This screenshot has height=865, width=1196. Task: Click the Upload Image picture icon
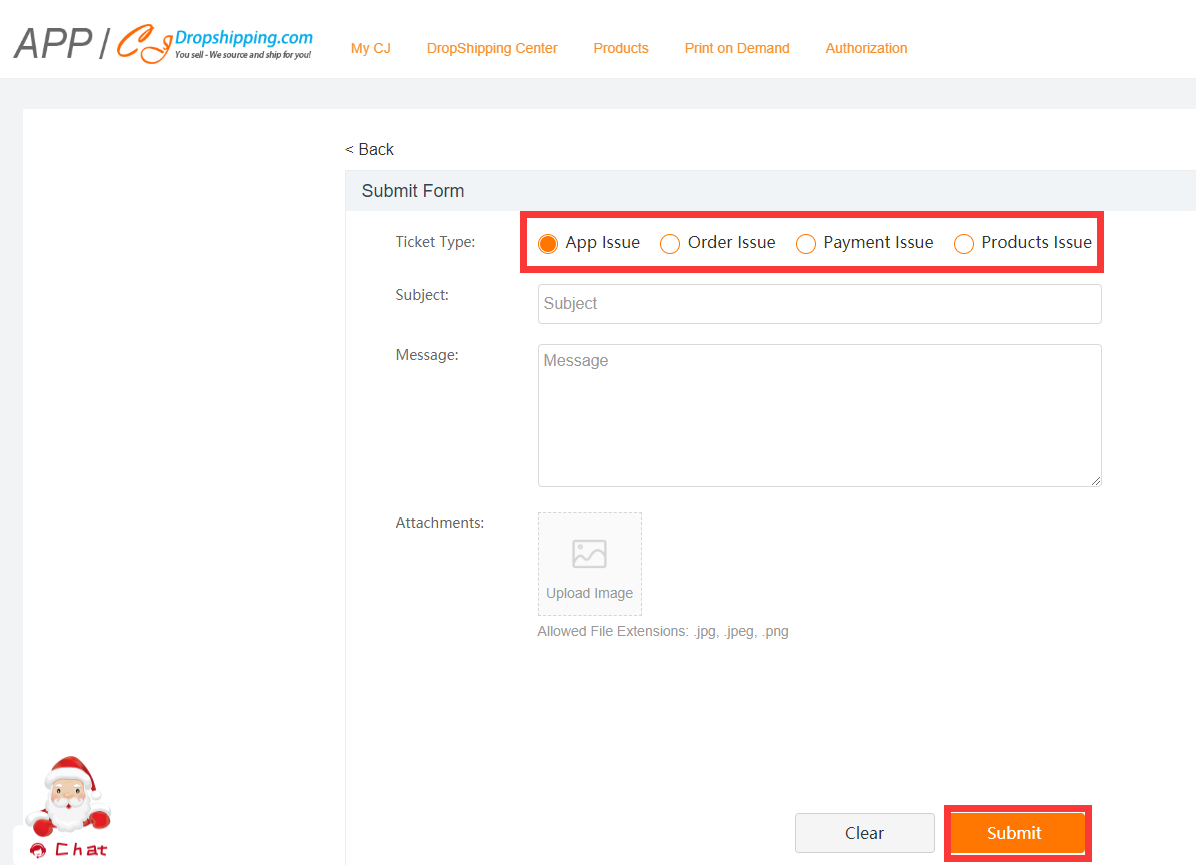coord(590,554)
